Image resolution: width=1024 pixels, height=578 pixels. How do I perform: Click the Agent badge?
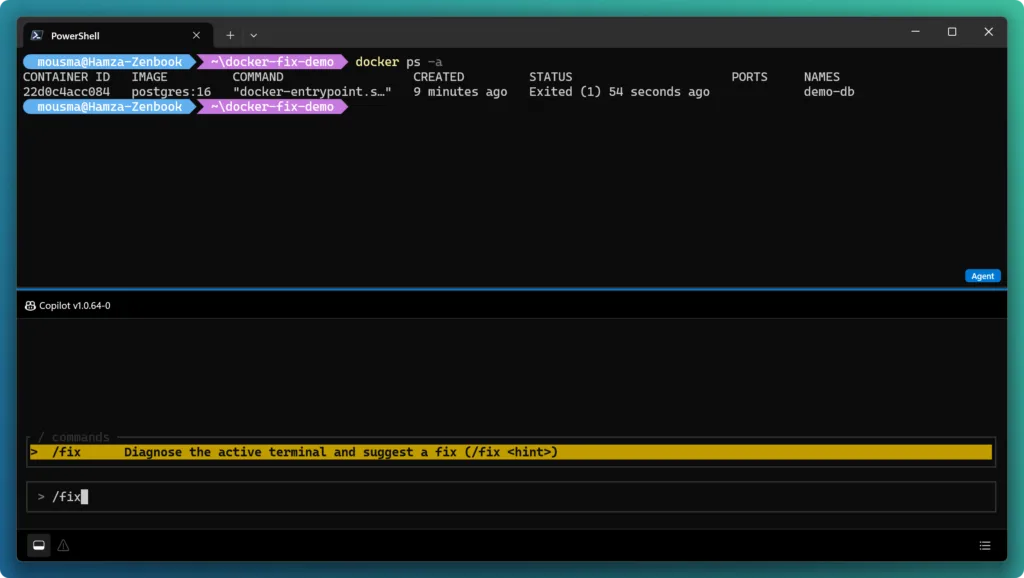(x=982, y=276)
